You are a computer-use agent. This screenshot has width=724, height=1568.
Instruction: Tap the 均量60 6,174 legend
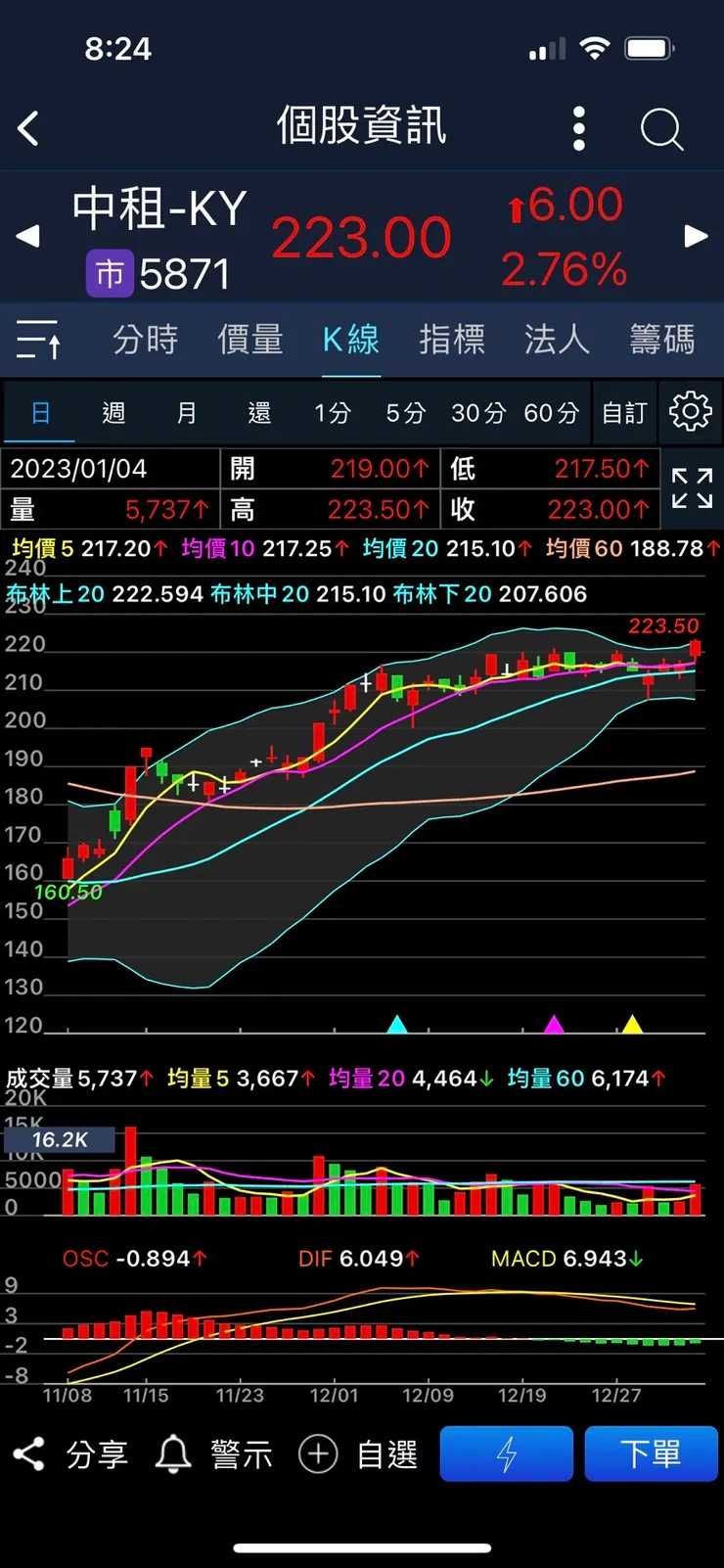click(x=587, y=1079)
